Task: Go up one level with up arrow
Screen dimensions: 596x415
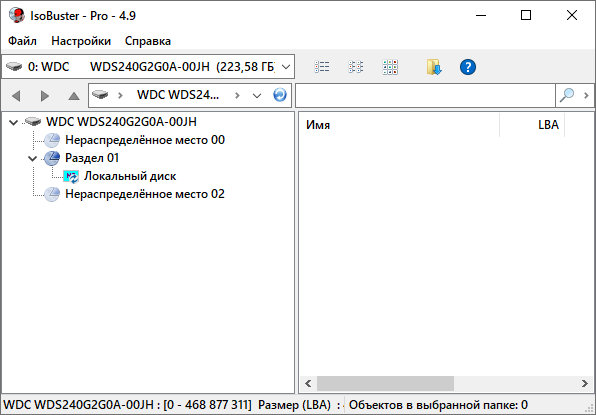Action: click(74, 96)
